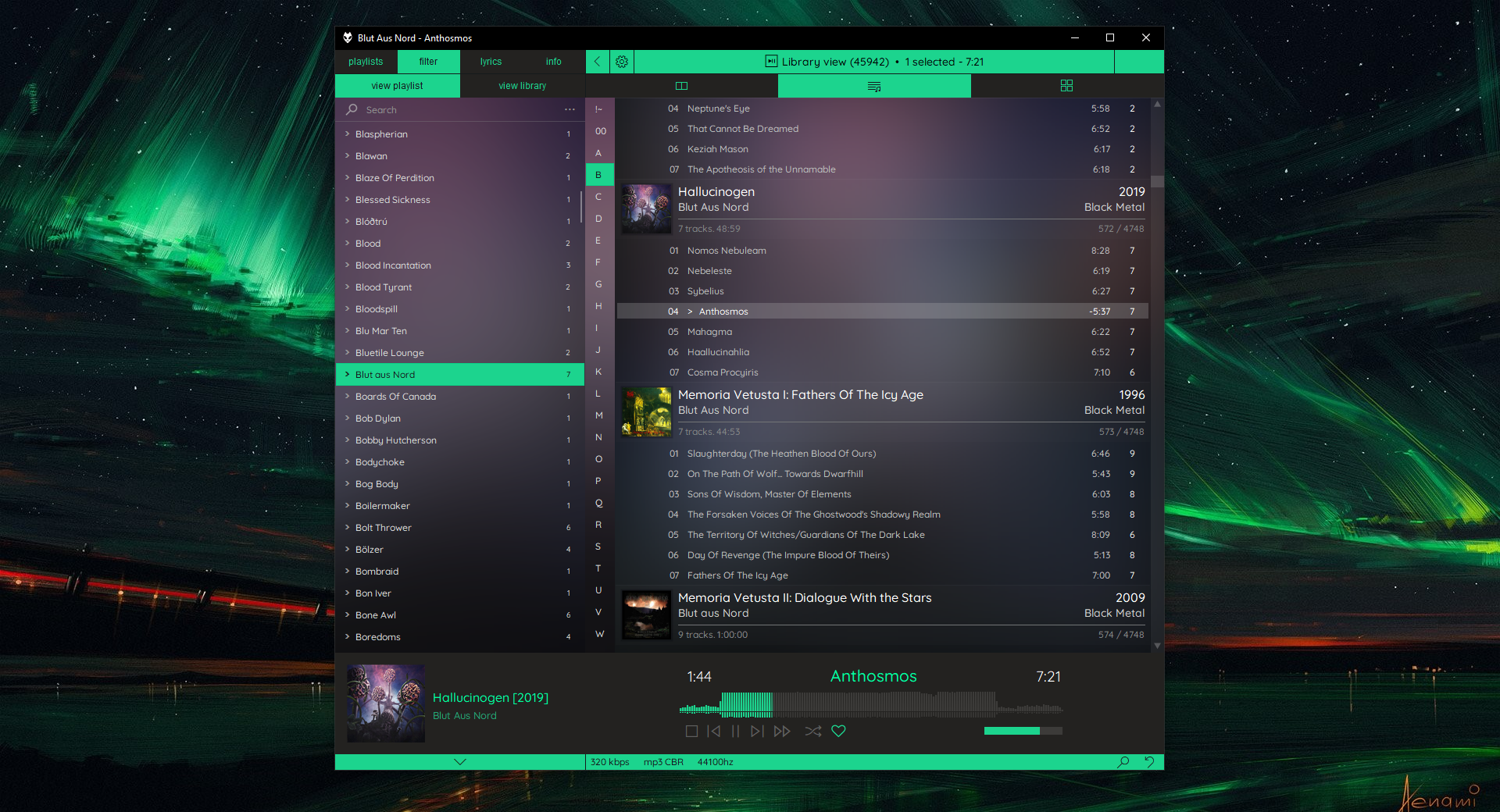The image size is (1500, 812).
Task: Select track Cosma Procyiris
Action: pyautogui.click(x=883, y=372)
